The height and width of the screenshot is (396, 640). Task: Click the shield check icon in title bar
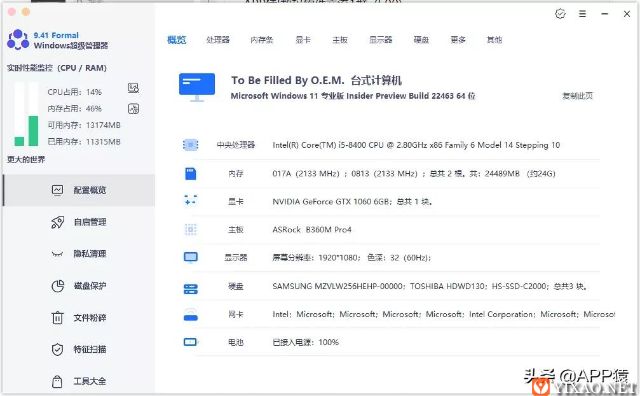(560, 14)
